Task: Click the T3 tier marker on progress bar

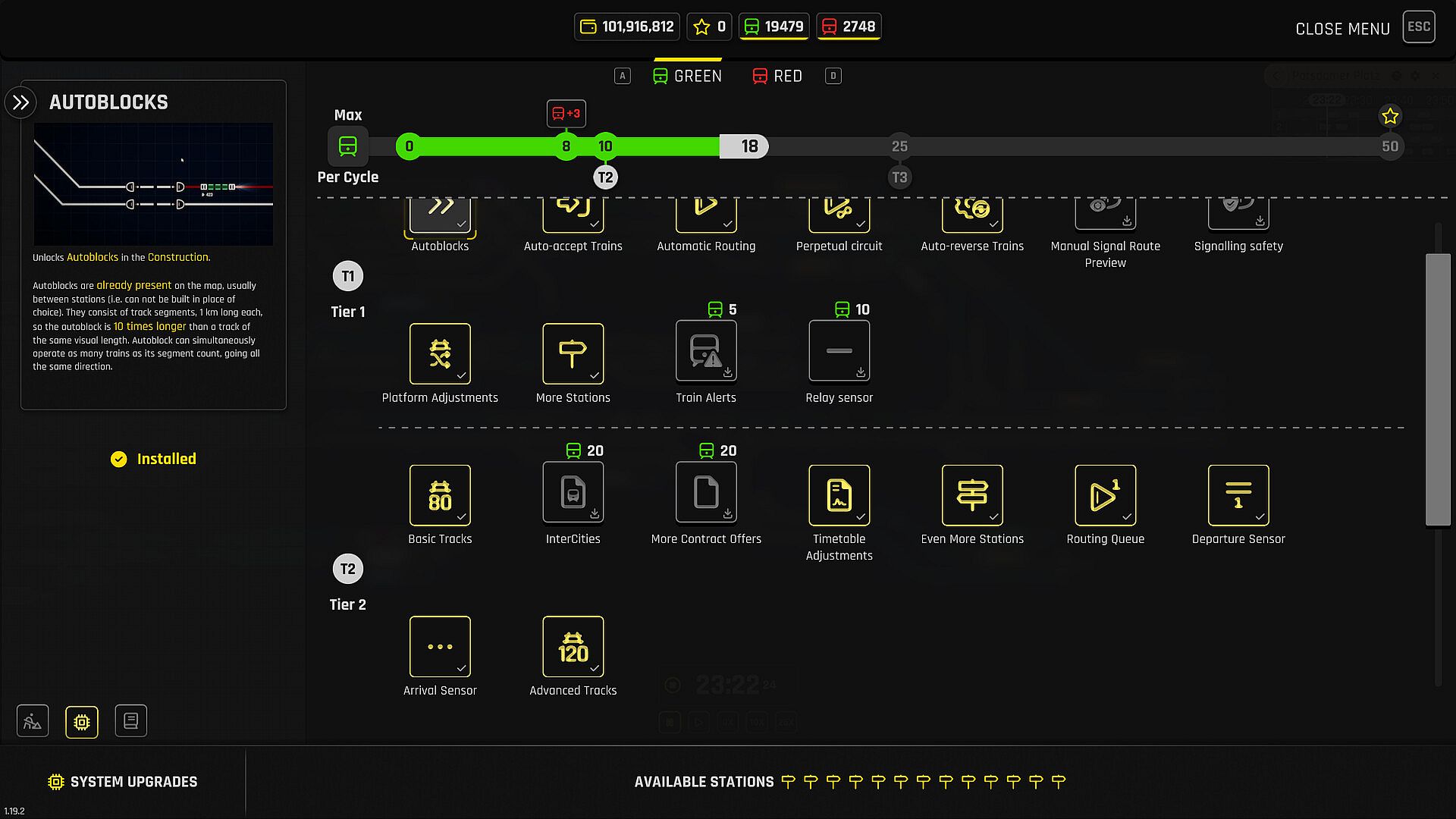Action: coord(899,177)
